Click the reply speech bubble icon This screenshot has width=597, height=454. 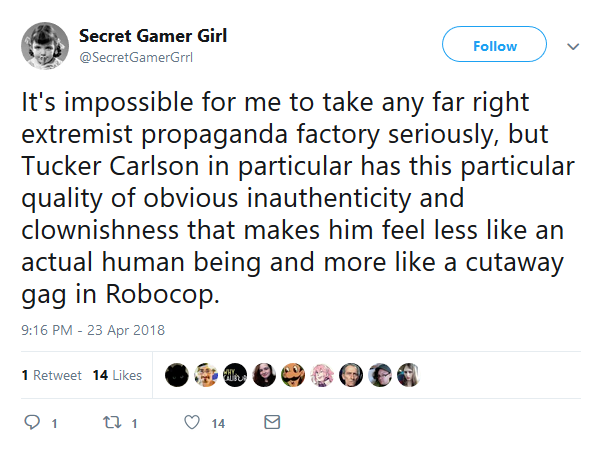coord(32,422)
